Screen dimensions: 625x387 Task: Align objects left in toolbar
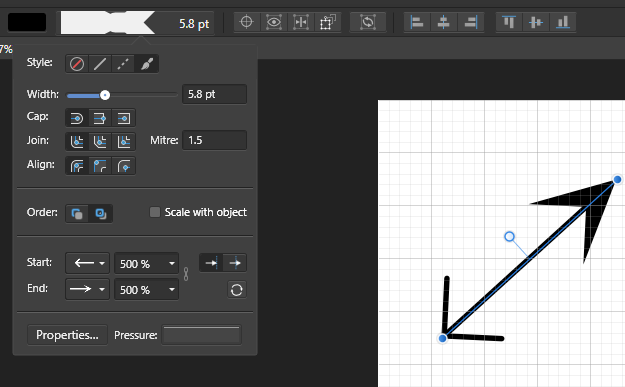(417, 22)
